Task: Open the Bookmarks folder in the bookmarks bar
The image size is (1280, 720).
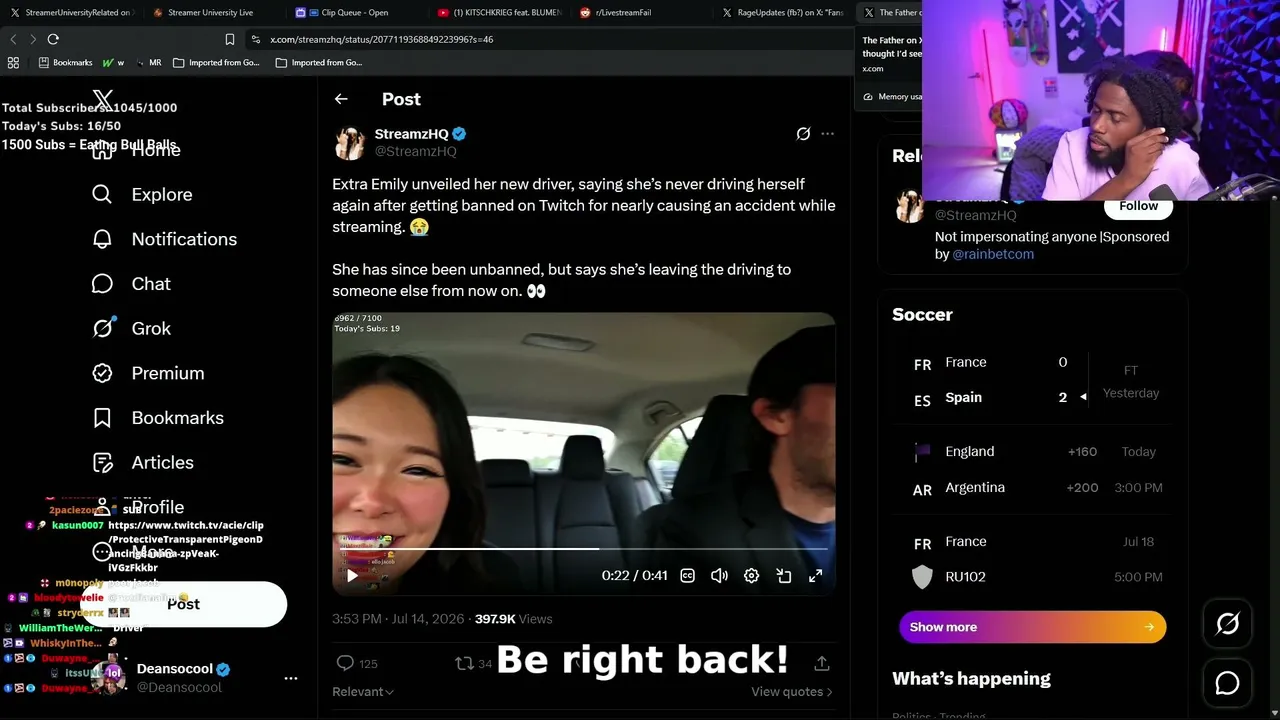Action: click(65, 62)
